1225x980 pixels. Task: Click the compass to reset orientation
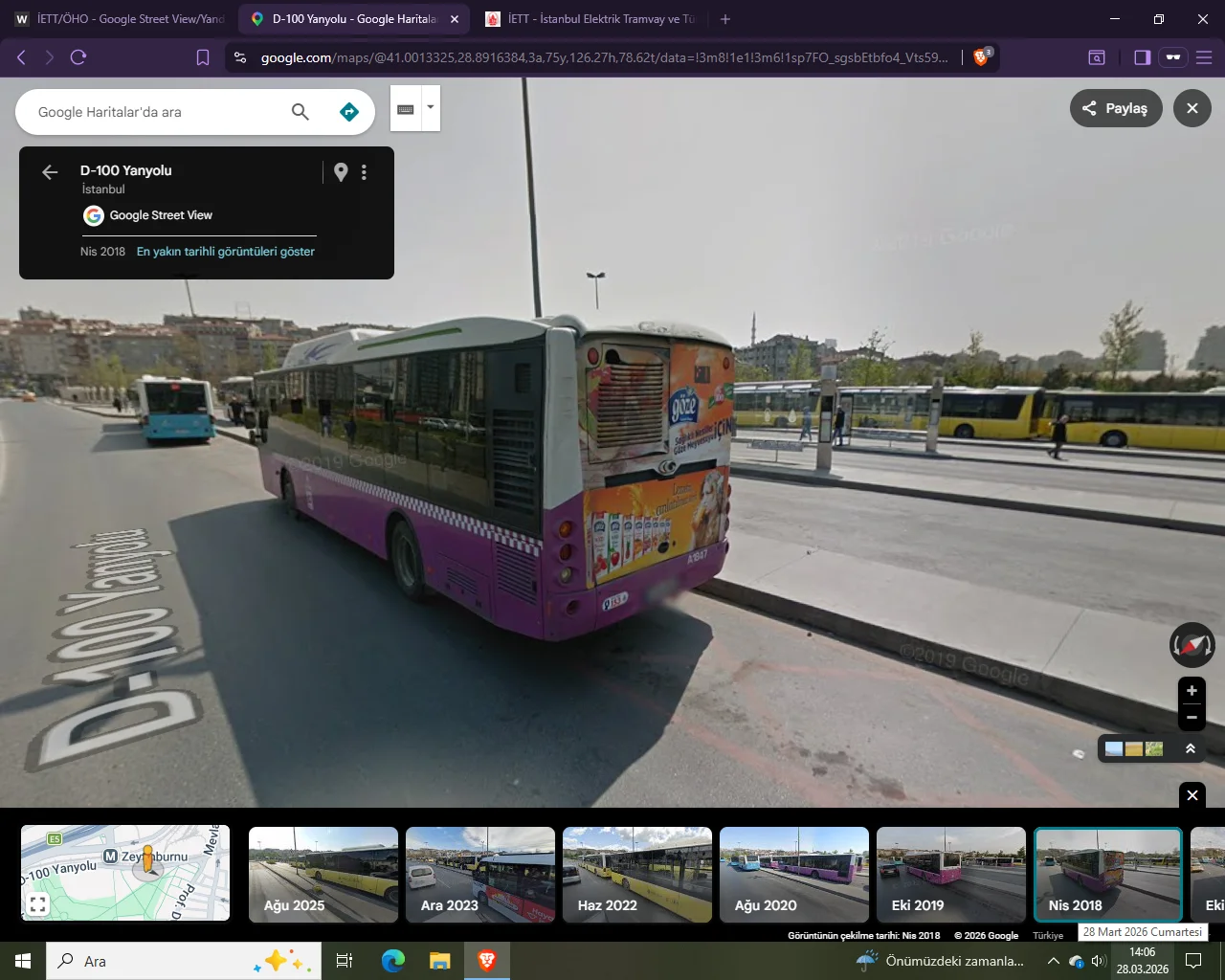pos(1192,645)
